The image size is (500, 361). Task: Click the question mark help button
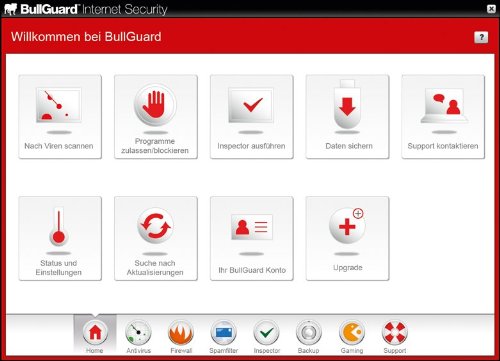(x=481, y=37)
